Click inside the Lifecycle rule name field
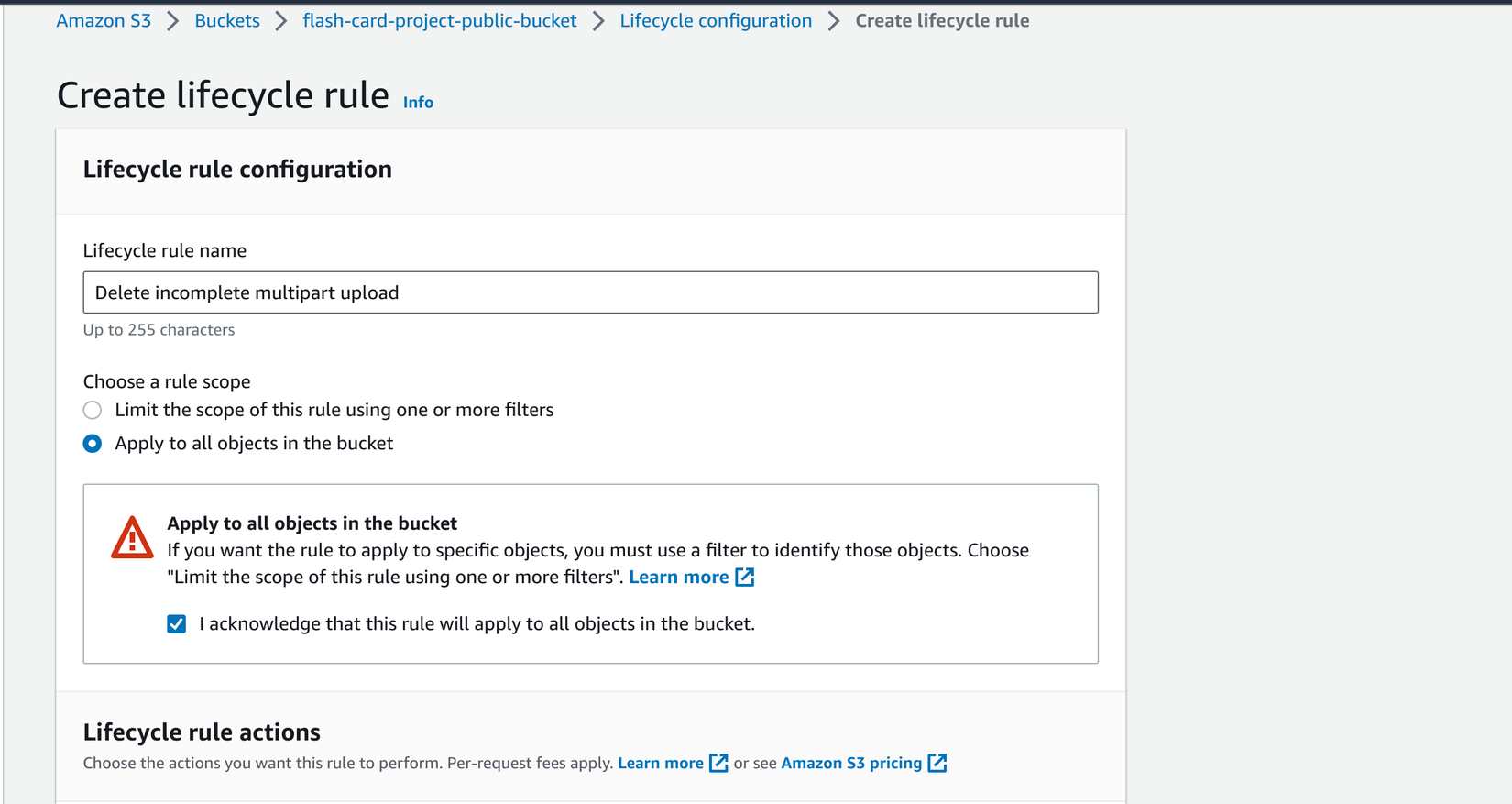This screenshot has height=804, width=1512. point(590,292)
